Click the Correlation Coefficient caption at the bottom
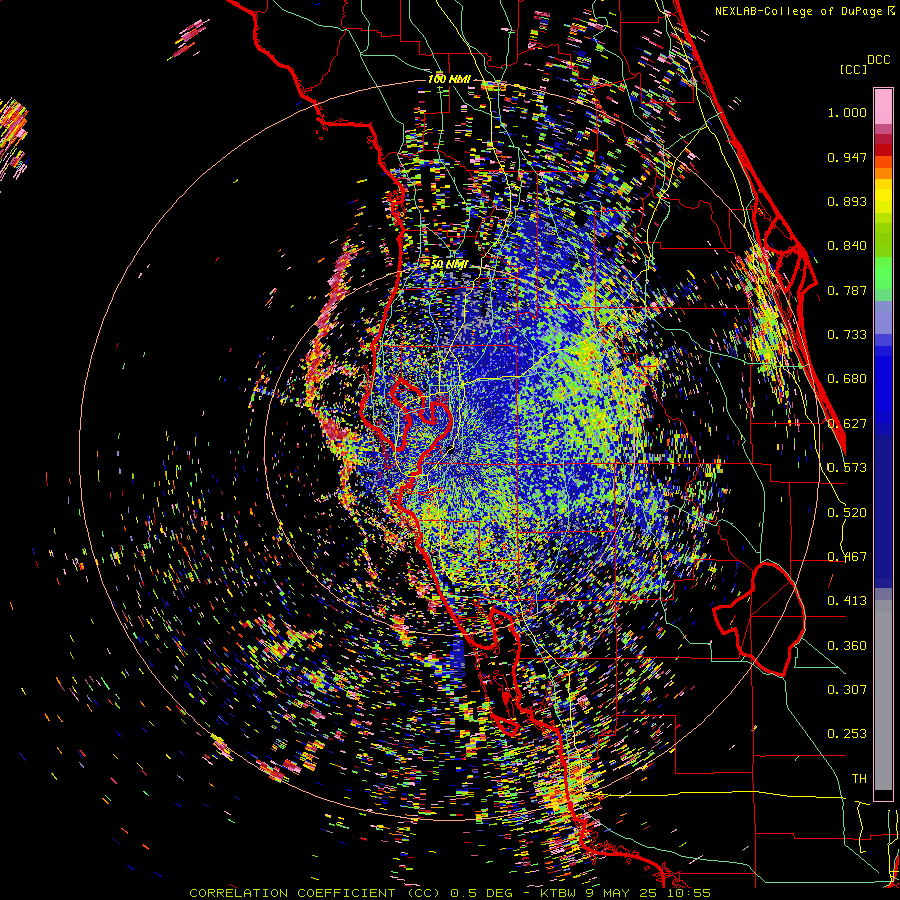This screenshot has width=900, height=900. pos(450,893)
